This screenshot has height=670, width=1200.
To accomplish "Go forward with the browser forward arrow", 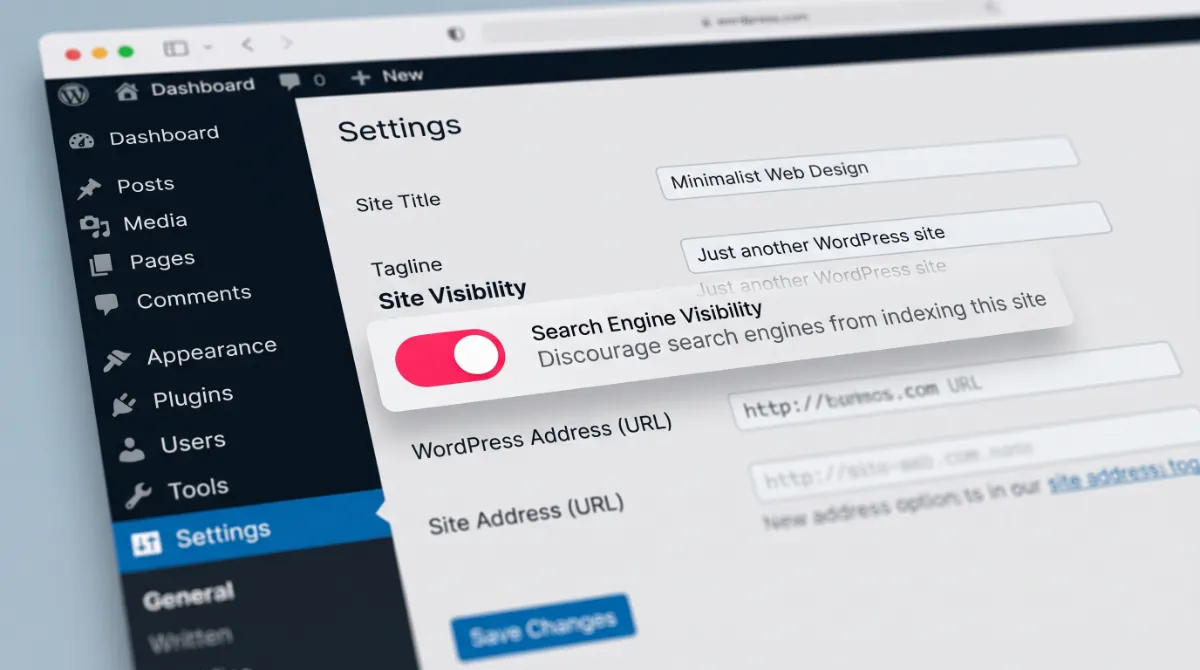I will pyautogui.click(x=287, y=43).
